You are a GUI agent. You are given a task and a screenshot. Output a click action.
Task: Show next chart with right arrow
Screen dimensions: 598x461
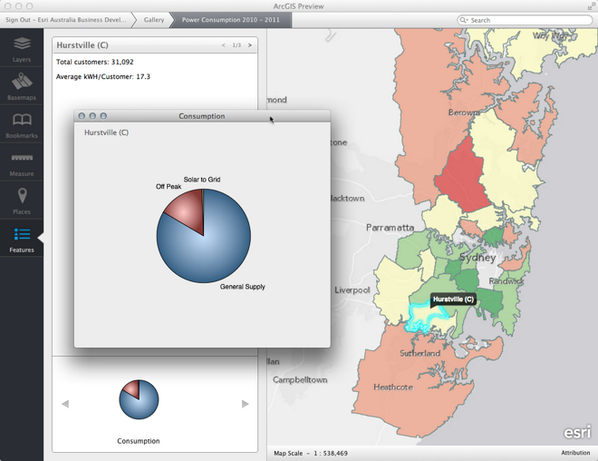tap(245, 404)
